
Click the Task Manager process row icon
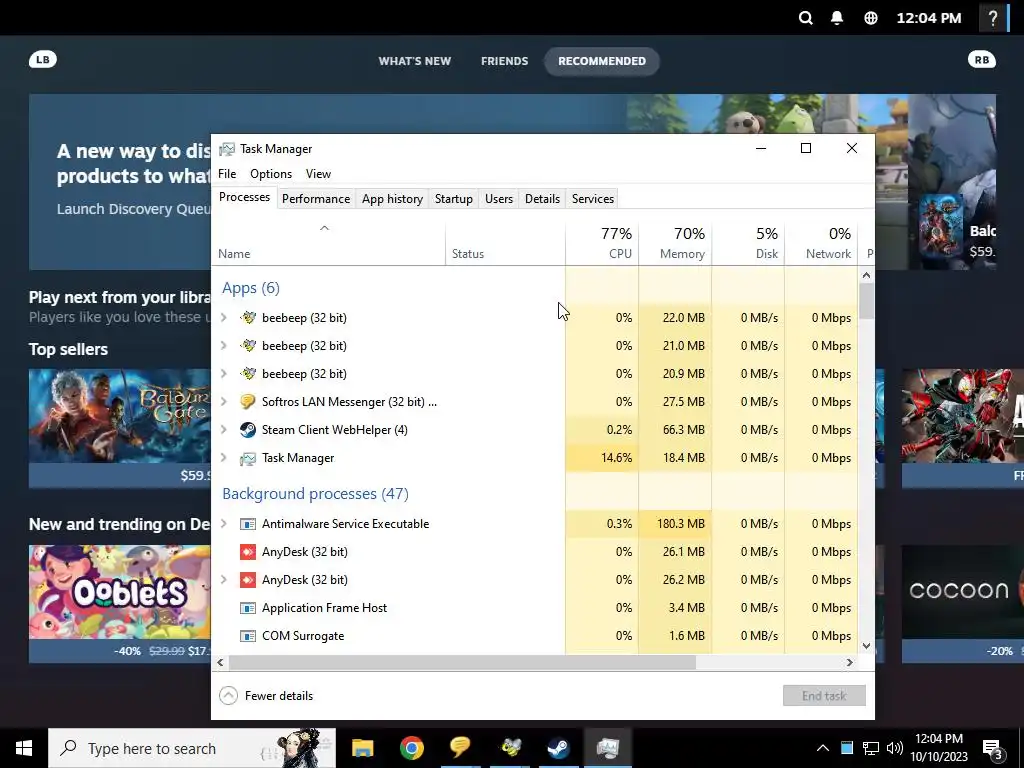pyautogui.click(x=248, y=458)
